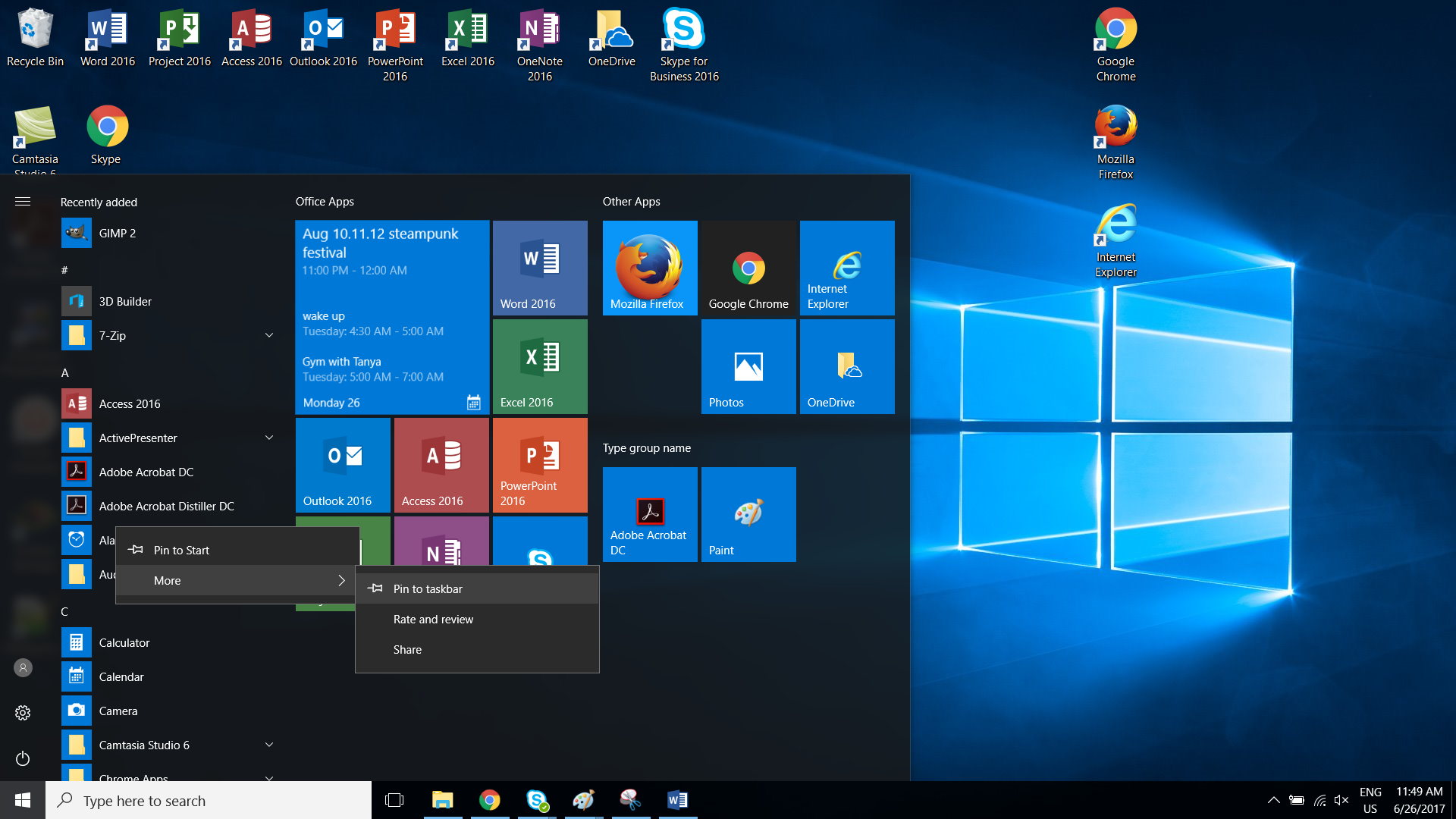Screen dimensions: 1456x819
Task: Open the Skype desktop shortcut
Action: point(106,135)
